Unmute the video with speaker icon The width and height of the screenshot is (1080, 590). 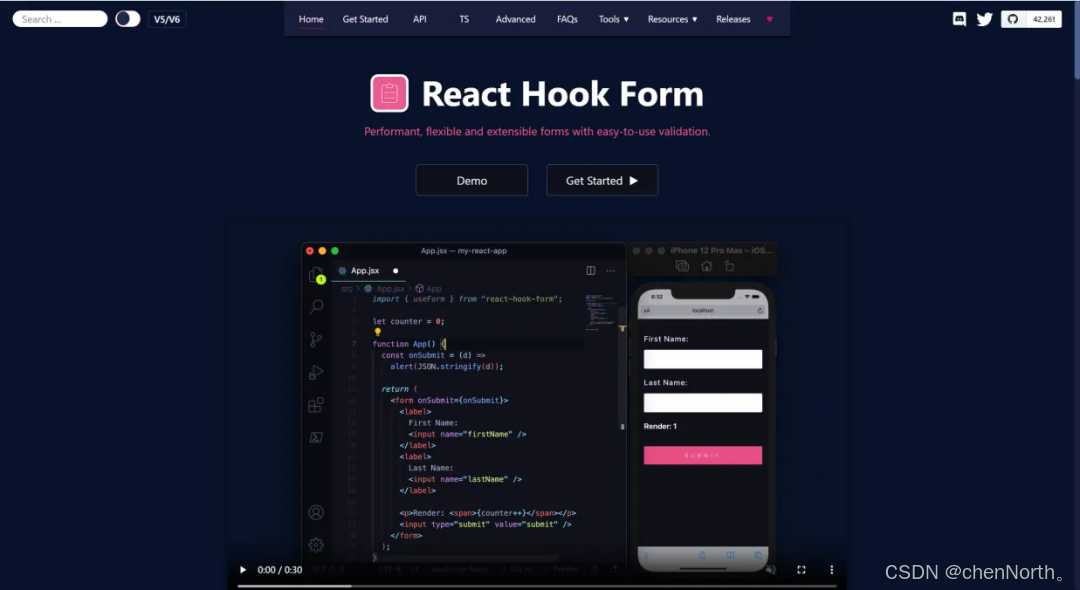771,569
